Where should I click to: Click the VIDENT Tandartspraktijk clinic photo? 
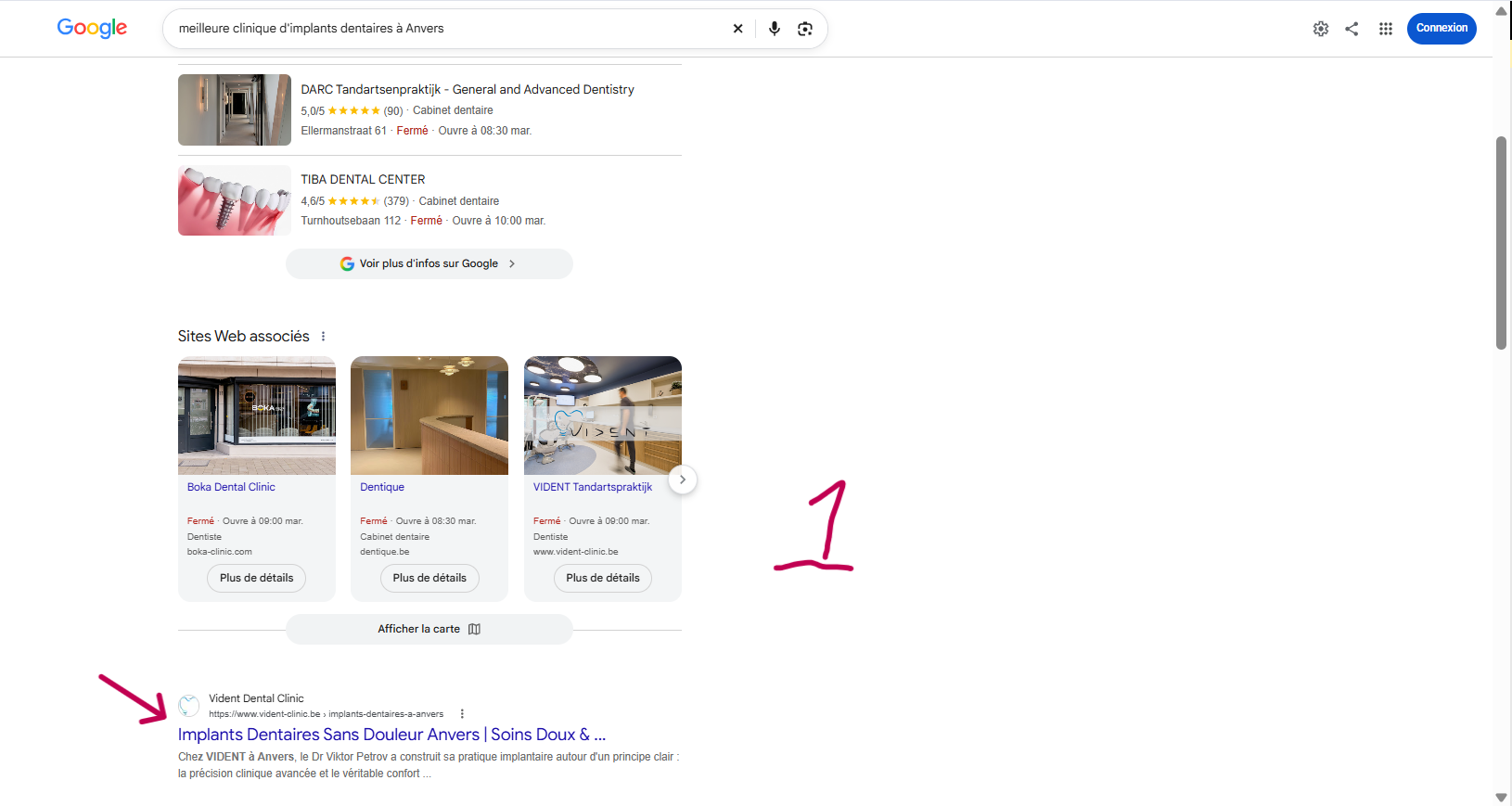(603, 416)
